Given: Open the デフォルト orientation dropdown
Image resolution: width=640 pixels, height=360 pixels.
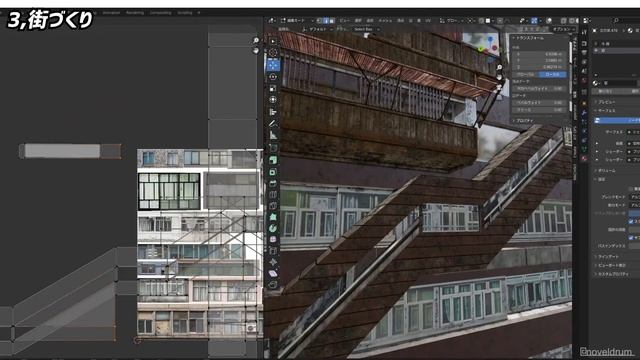Looking at the screenshot, I should 318,29.
